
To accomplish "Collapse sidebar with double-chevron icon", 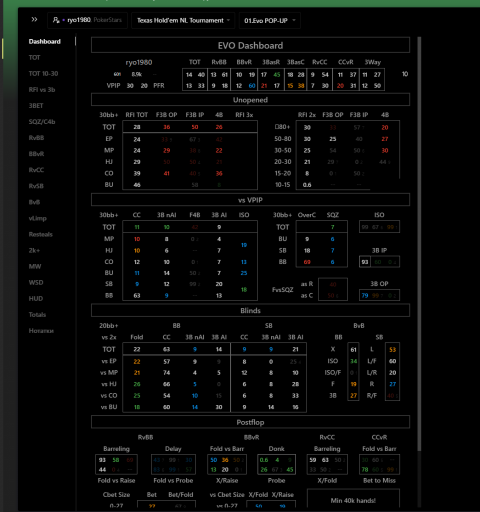I will click(x=34, y=20).
